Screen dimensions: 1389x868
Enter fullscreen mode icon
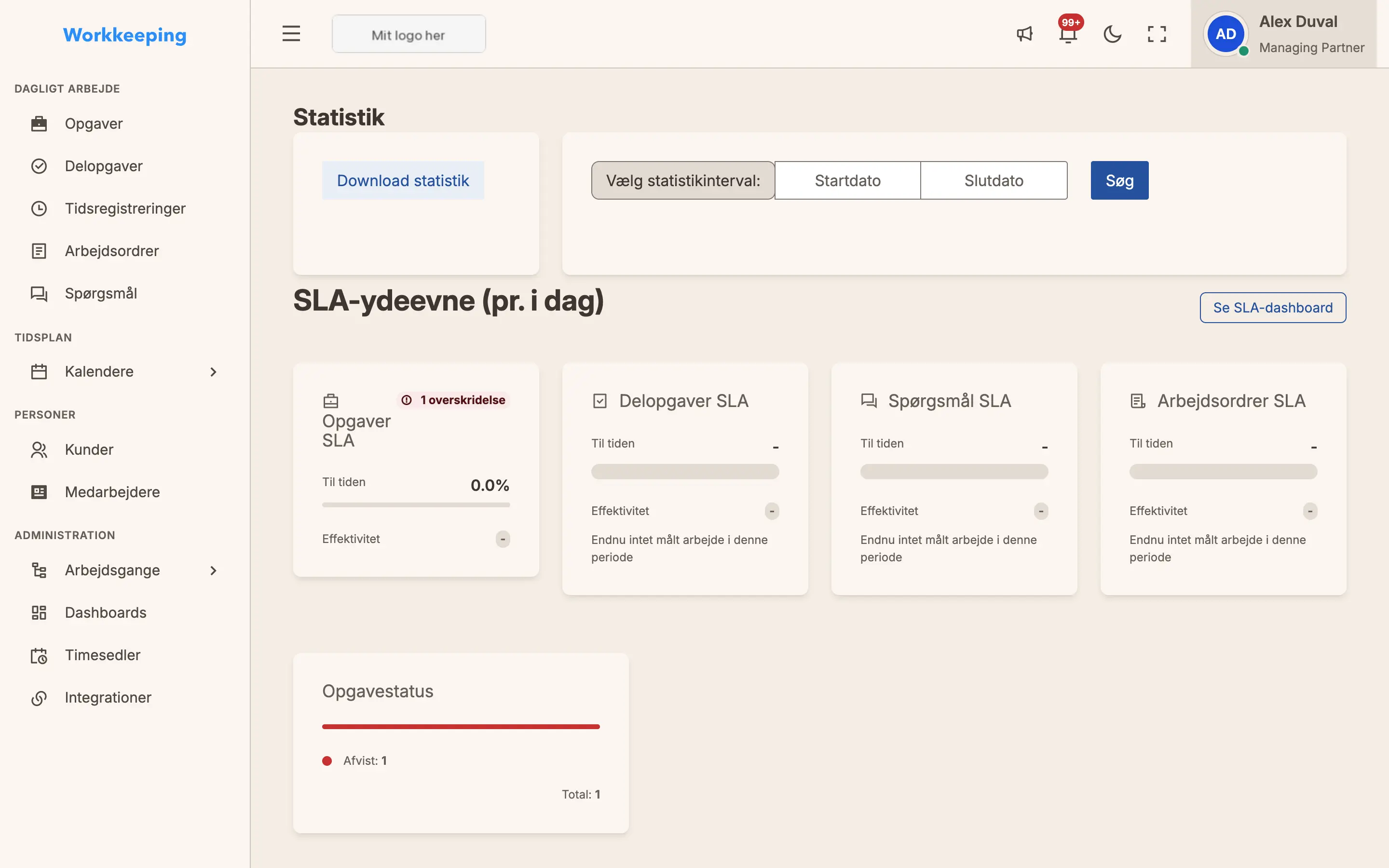pyautogui.click(x=1157, y=34)
